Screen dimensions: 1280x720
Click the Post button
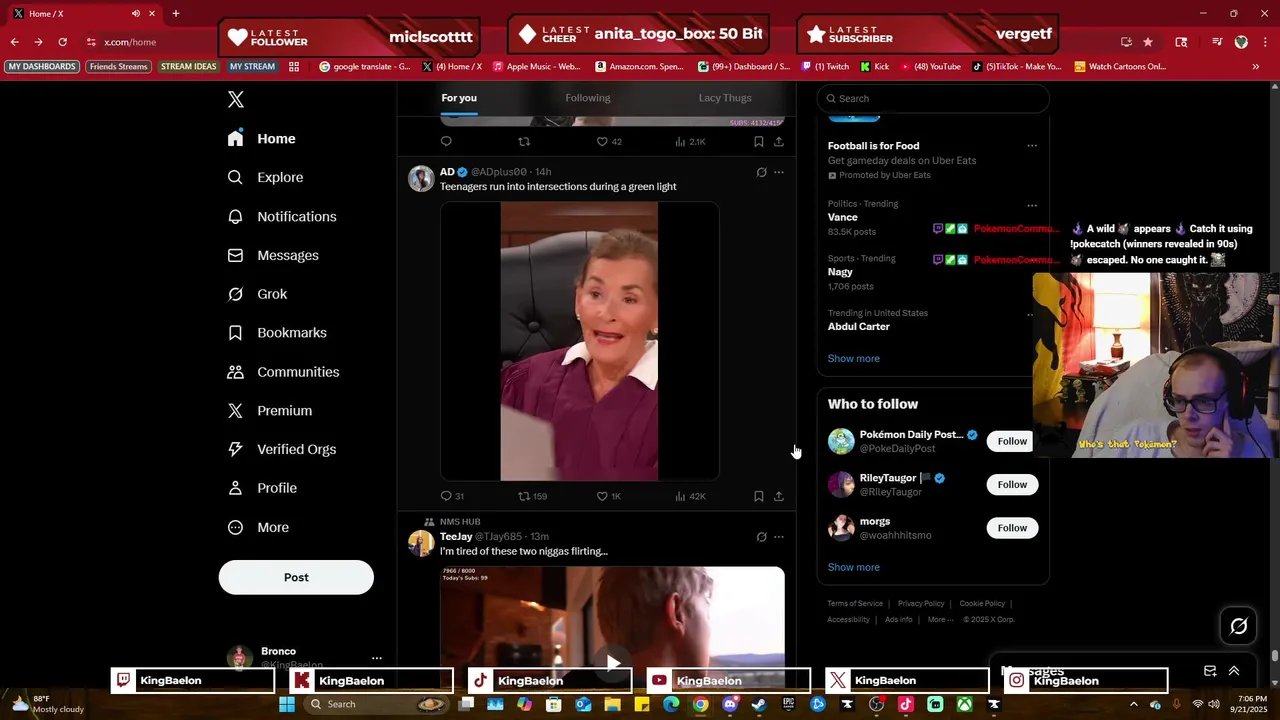[x=296, y=577]
